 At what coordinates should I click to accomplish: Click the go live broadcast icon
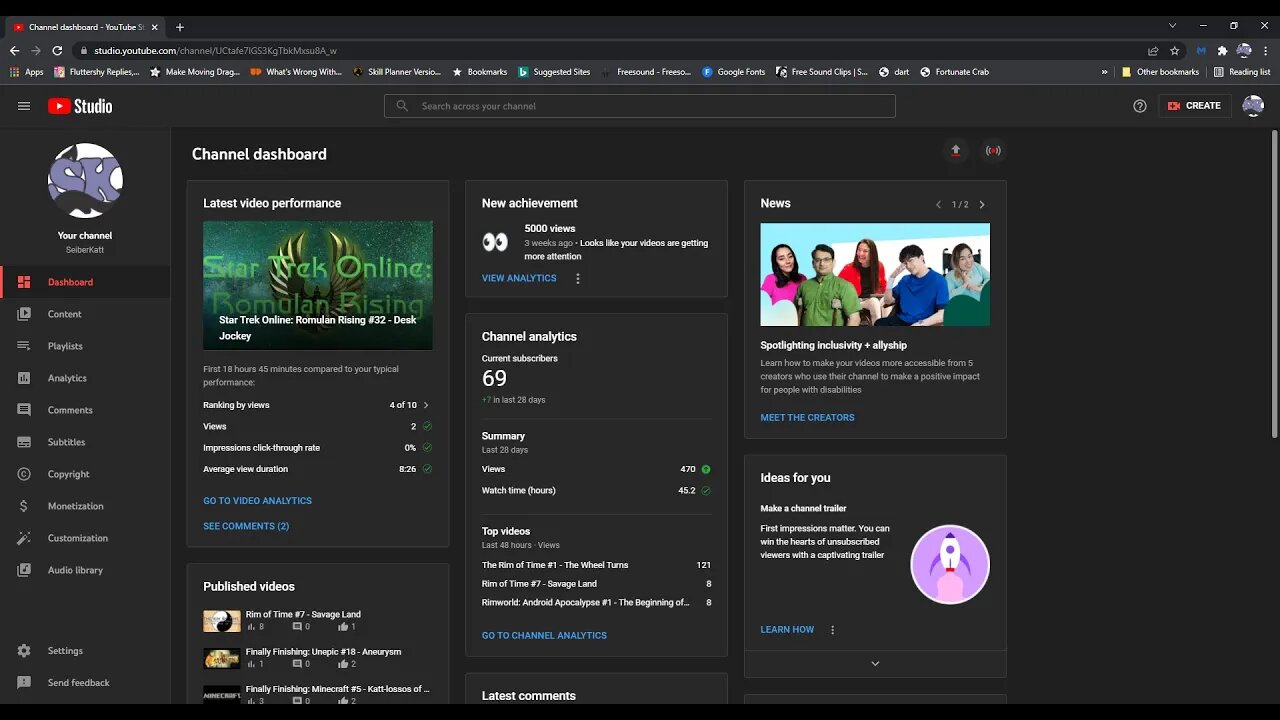point(993,151)
